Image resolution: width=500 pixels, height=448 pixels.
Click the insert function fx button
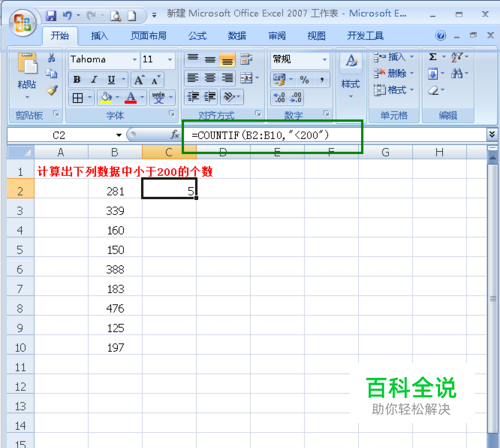(174, 135)
